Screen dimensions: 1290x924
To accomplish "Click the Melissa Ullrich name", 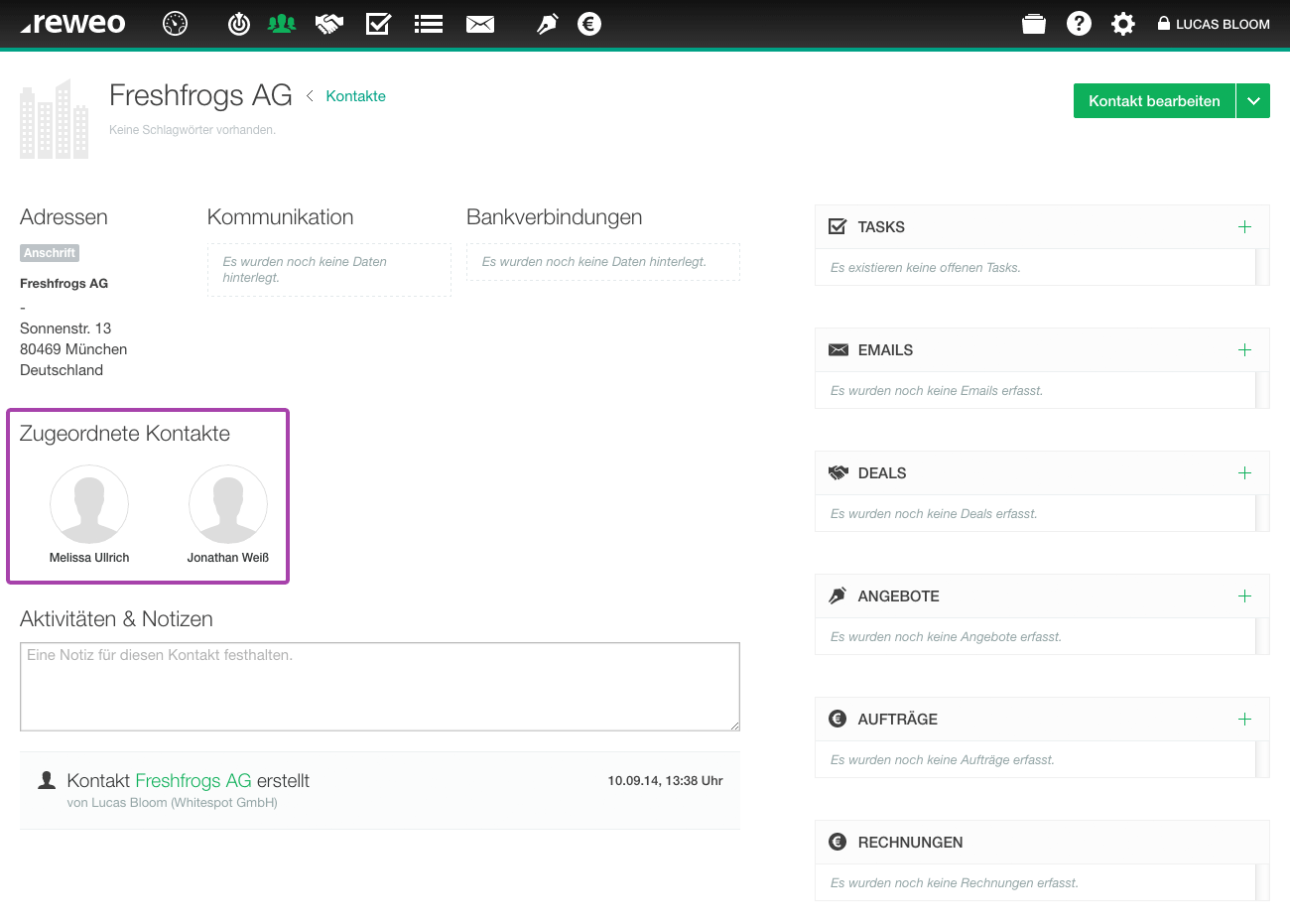I will click(89, 558).
